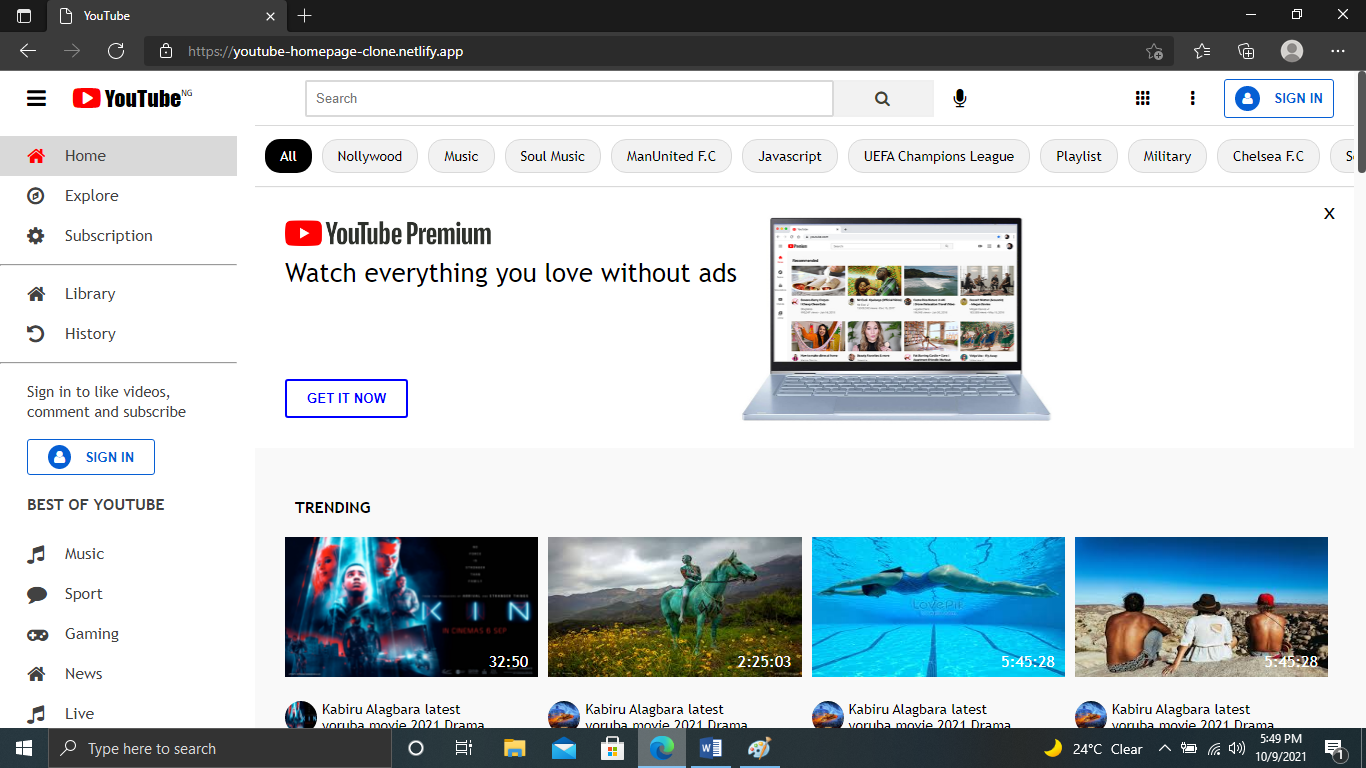Select the Javascript filter chip
The image size is (1366, 768).
pos(790,156)
